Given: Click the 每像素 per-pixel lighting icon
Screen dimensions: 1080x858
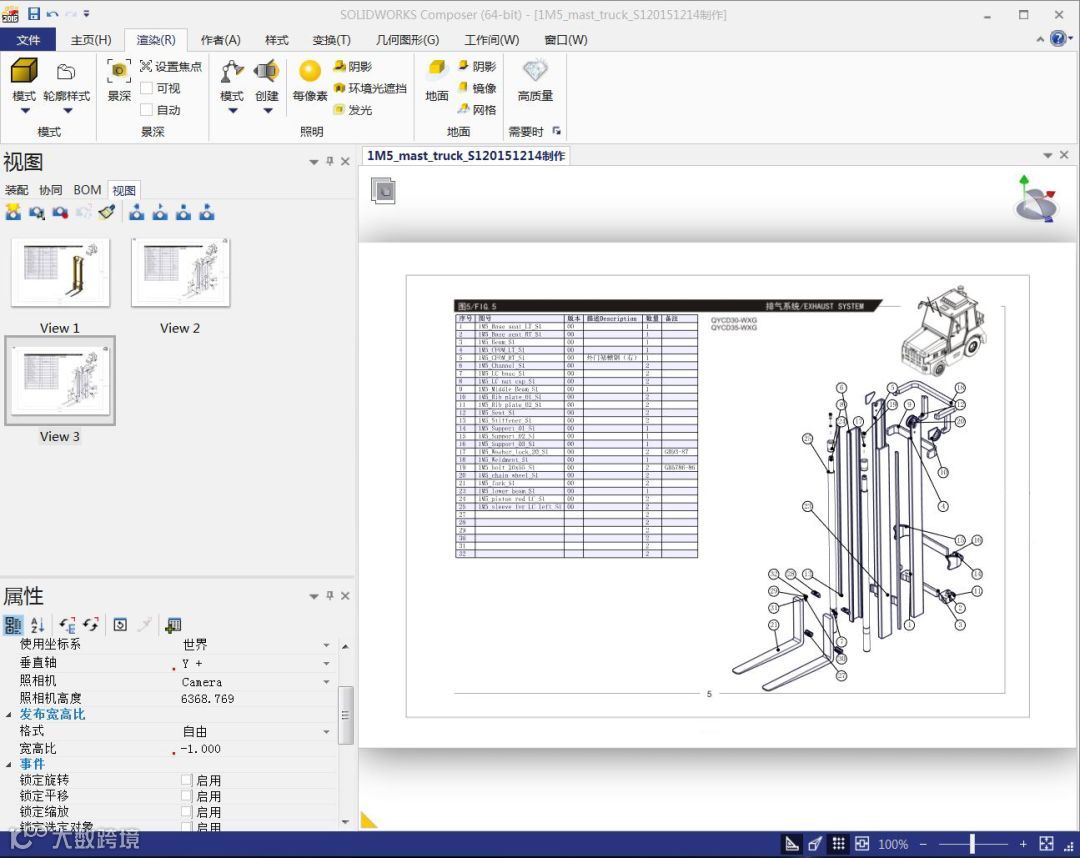Looking at the screenshot, I should coord(310,72).
